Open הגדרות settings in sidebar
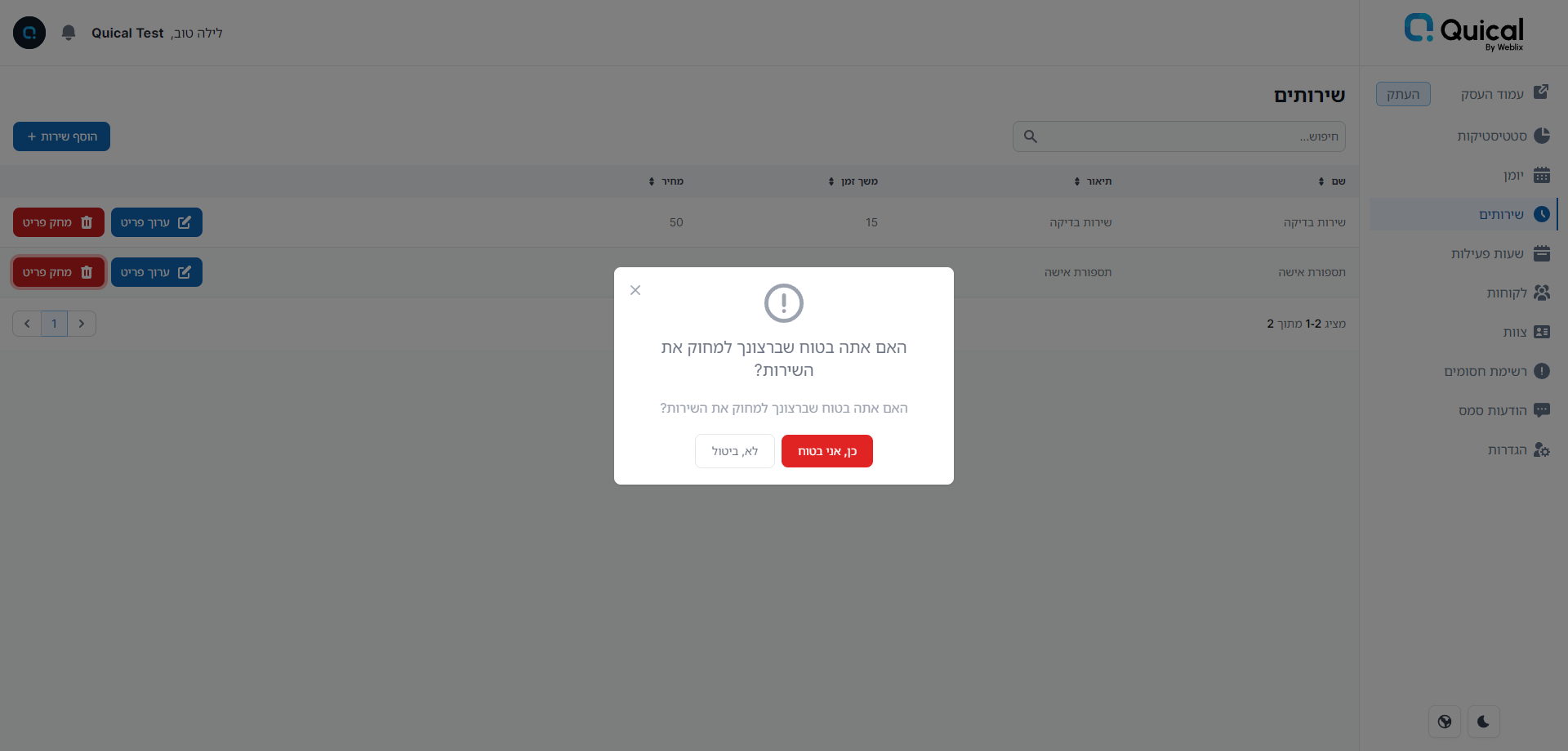 [x=1517, y=449]
